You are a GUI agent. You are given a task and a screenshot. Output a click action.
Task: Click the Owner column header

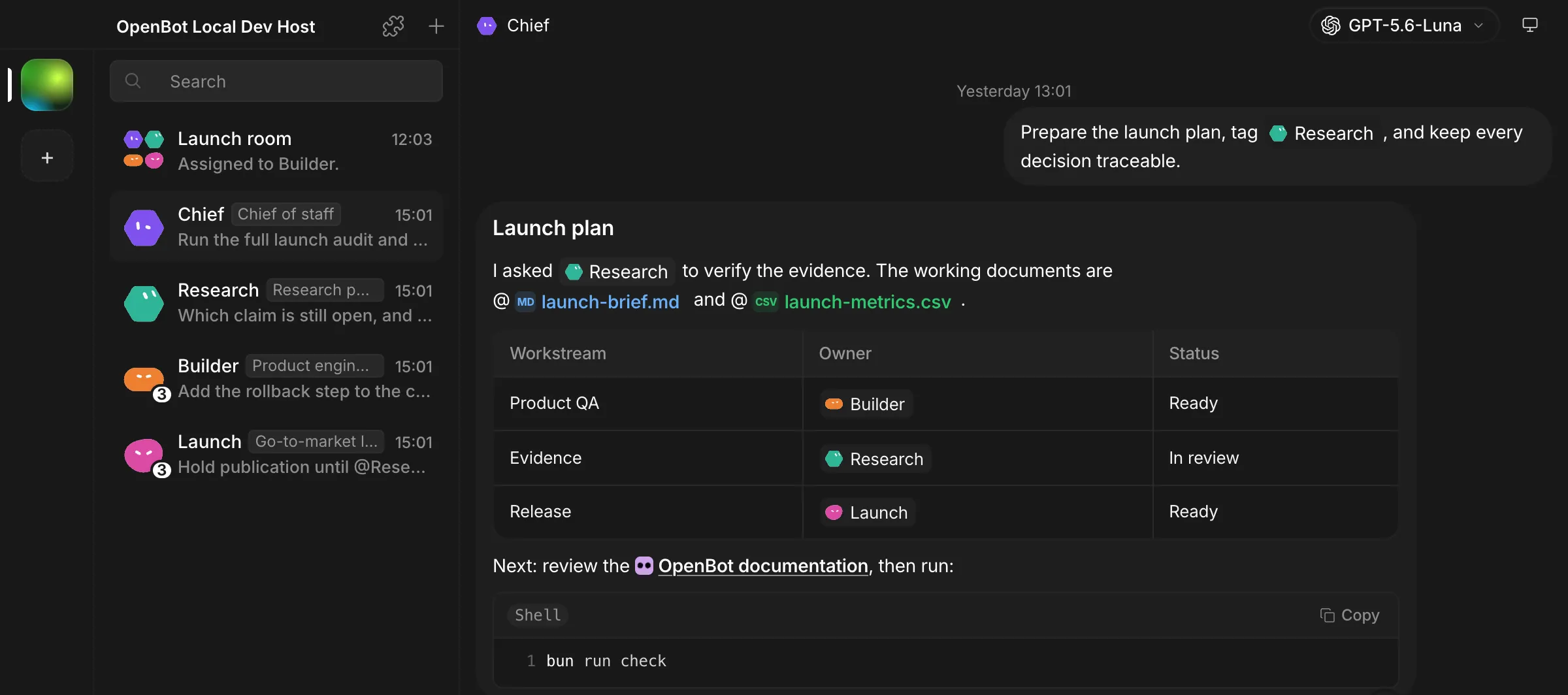(x=845, y=353)
